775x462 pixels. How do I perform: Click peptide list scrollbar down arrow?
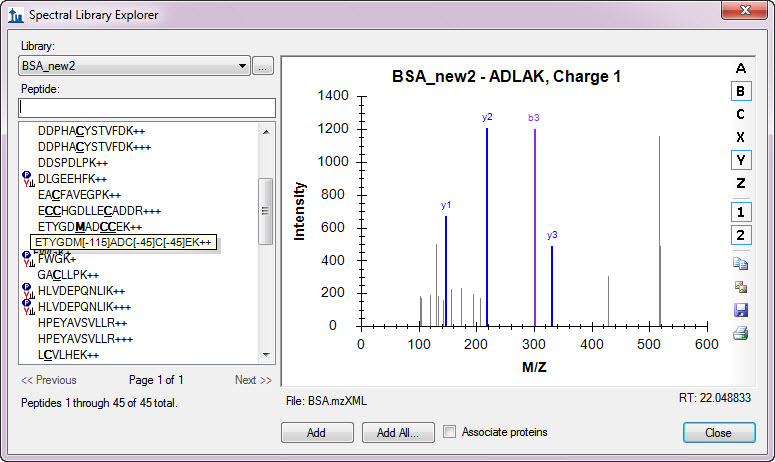click(x=266, y=354)
